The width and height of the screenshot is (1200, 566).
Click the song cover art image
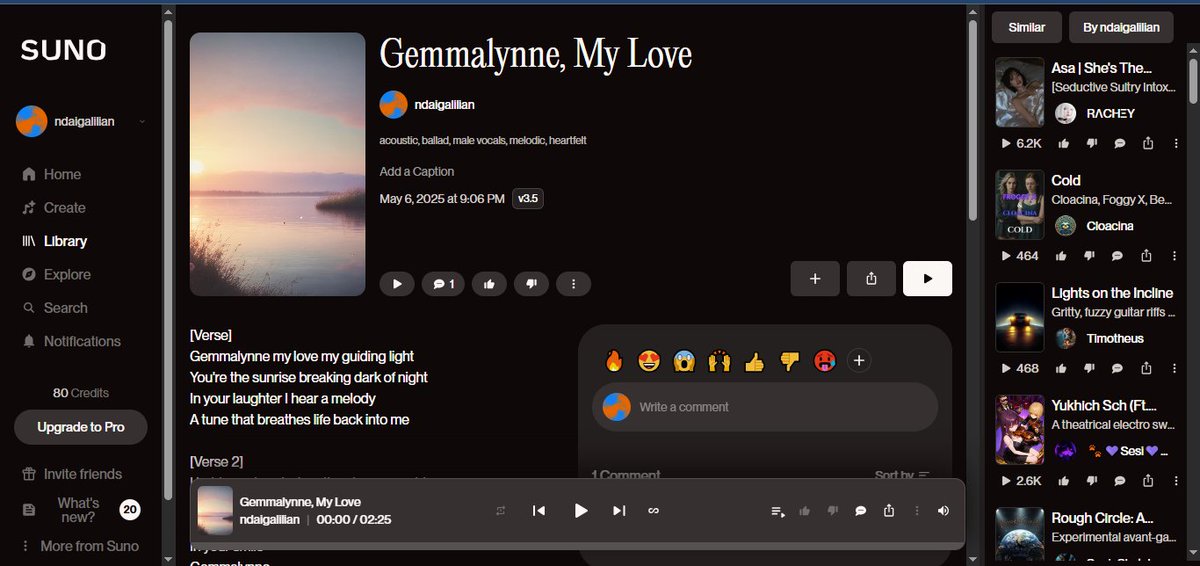point(277,164)
